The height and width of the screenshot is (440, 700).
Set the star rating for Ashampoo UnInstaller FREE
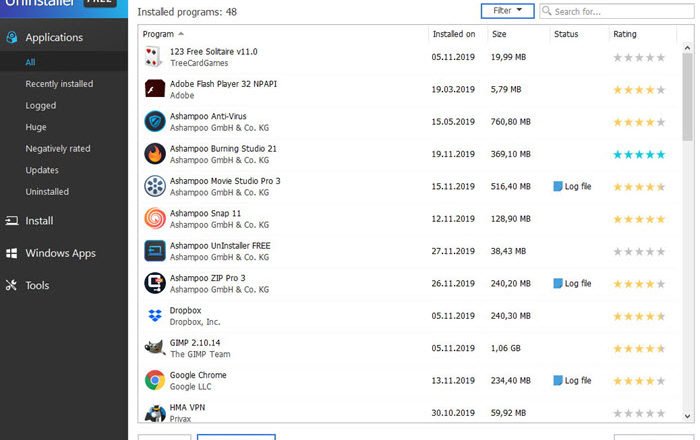click(x=639, y=252)
